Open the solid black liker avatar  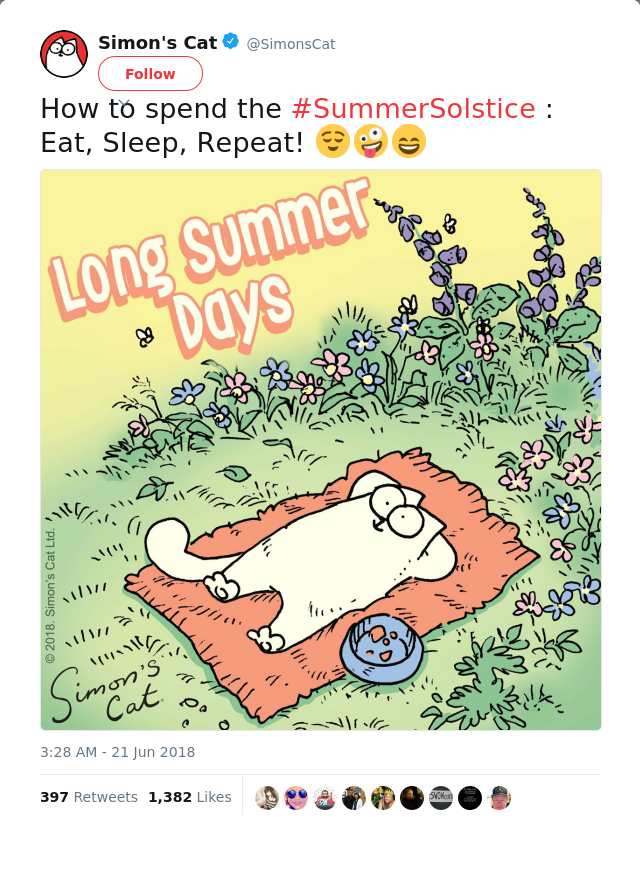click(x=470, y=798)
